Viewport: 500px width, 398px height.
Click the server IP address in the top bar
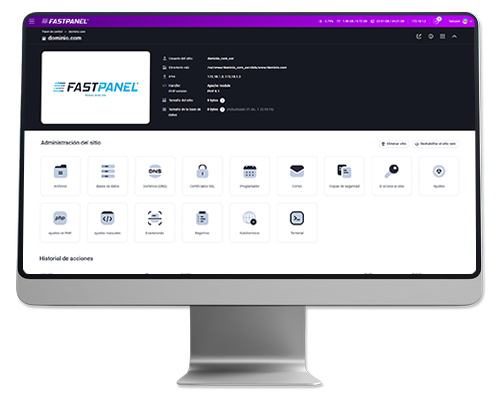tap(419, 21)
